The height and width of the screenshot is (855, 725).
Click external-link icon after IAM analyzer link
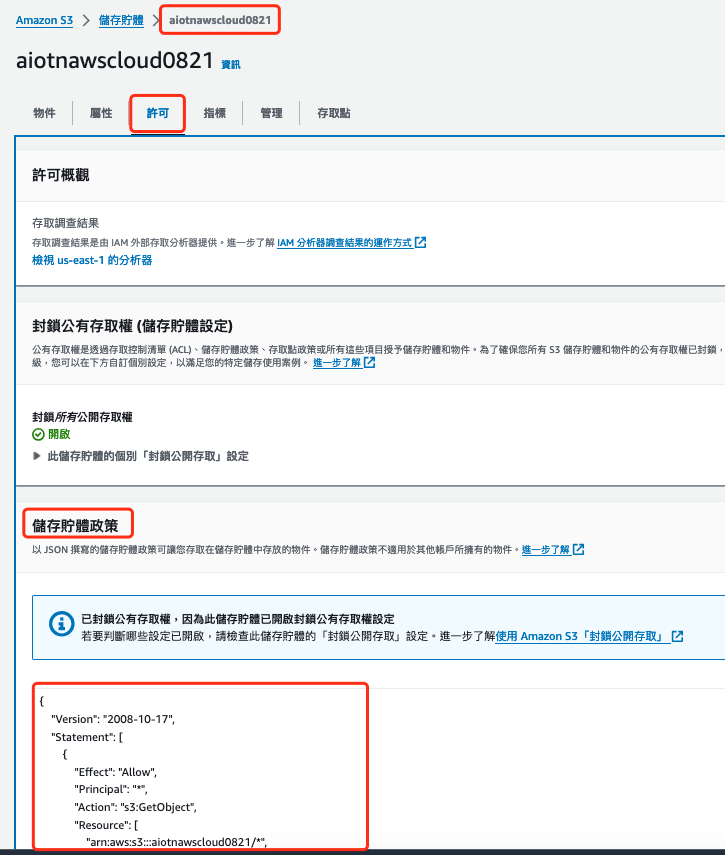point(420,242)
